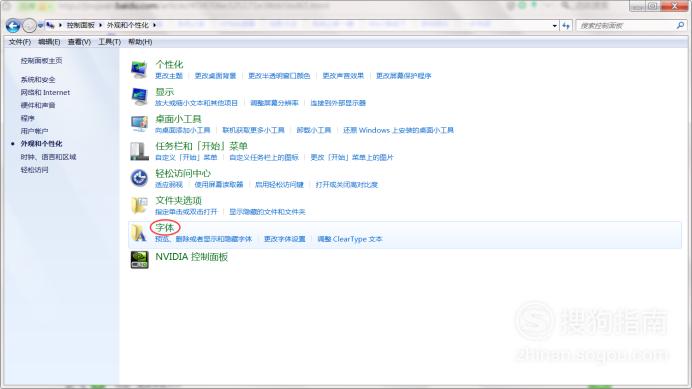The image size is (692, 389).
Task: Open 系统和安全 in sidebar
Action: coord(38,79)
